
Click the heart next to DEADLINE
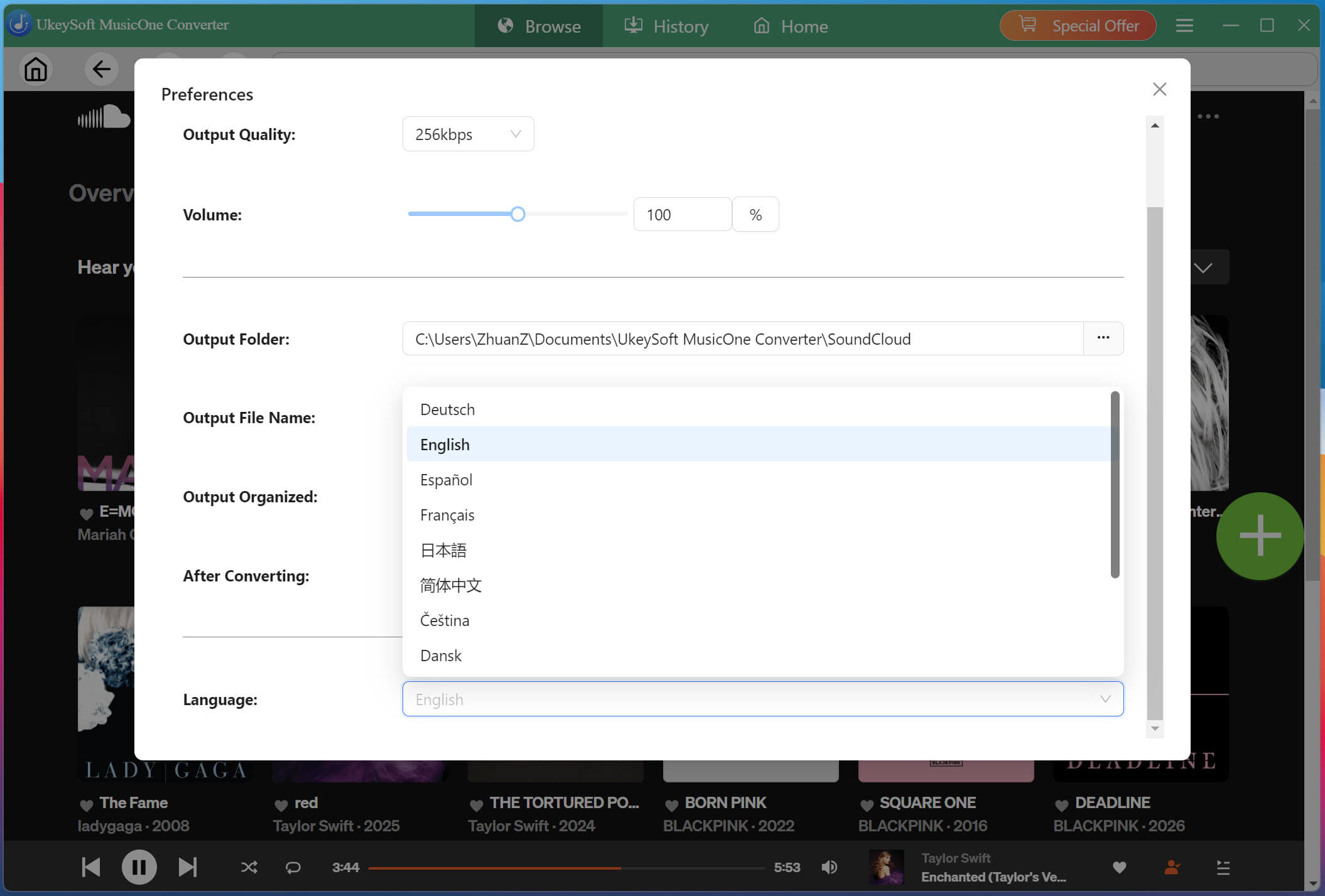pyautogui.click(x=1061, y=804)
